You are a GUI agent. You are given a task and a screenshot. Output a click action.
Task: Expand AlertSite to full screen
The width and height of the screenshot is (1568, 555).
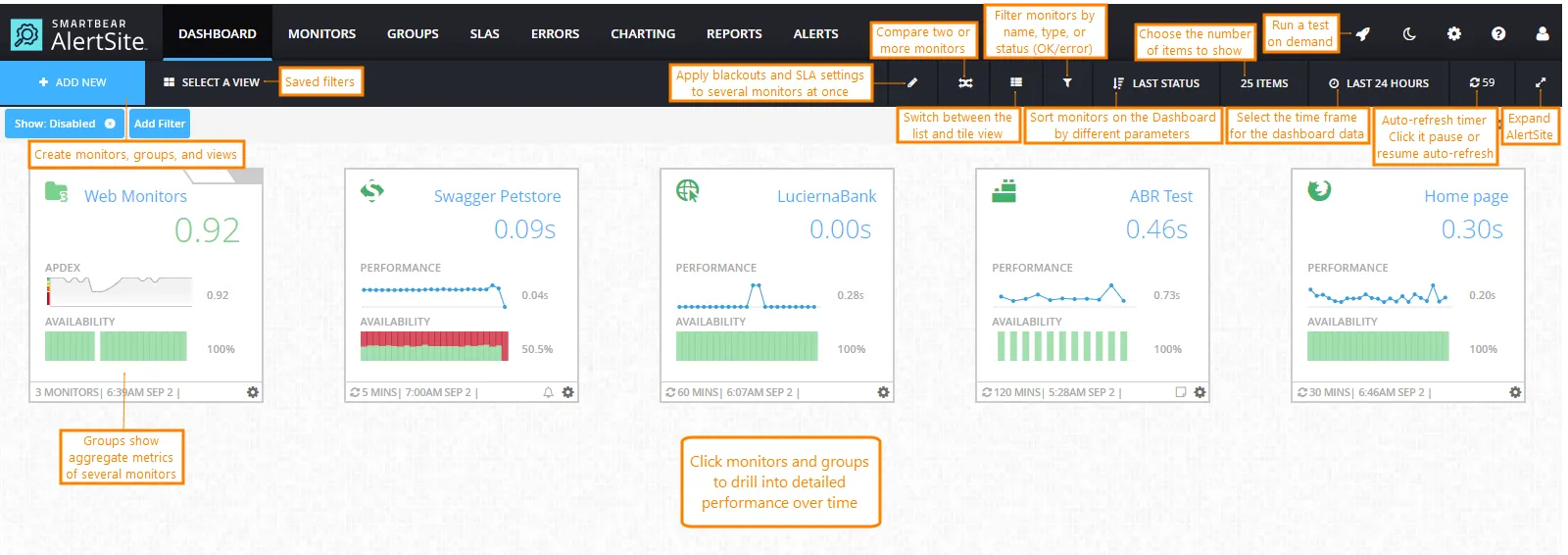click(1541, 83)
